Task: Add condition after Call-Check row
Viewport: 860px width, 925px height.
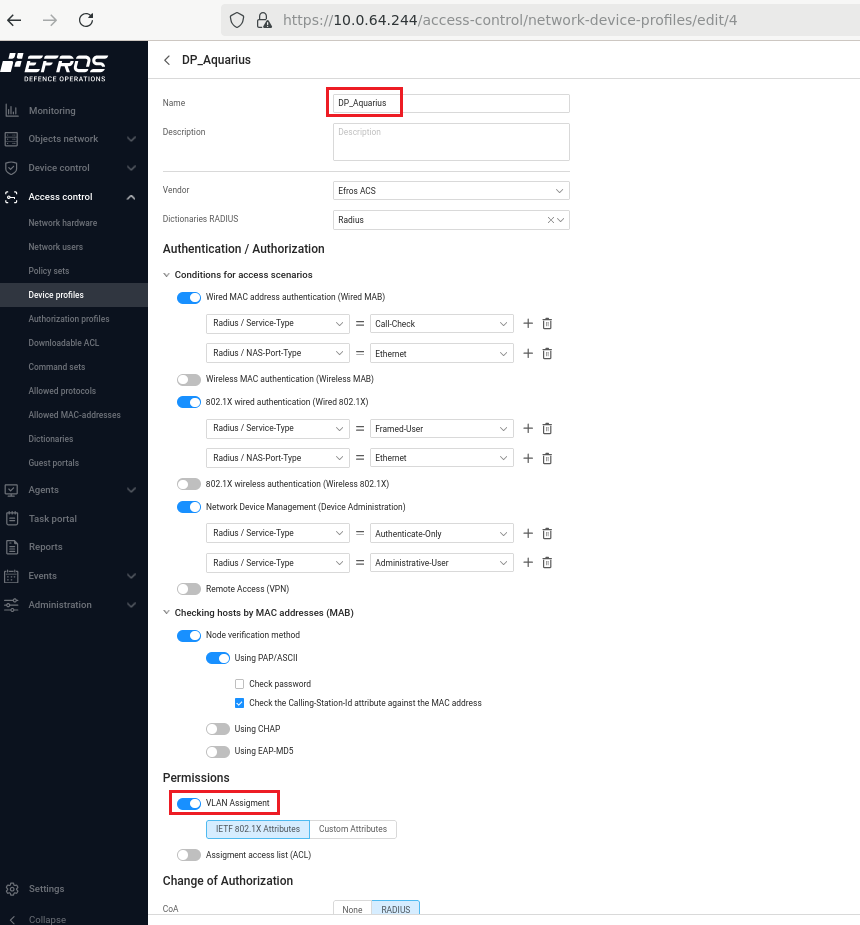Action: click(528, 323)
